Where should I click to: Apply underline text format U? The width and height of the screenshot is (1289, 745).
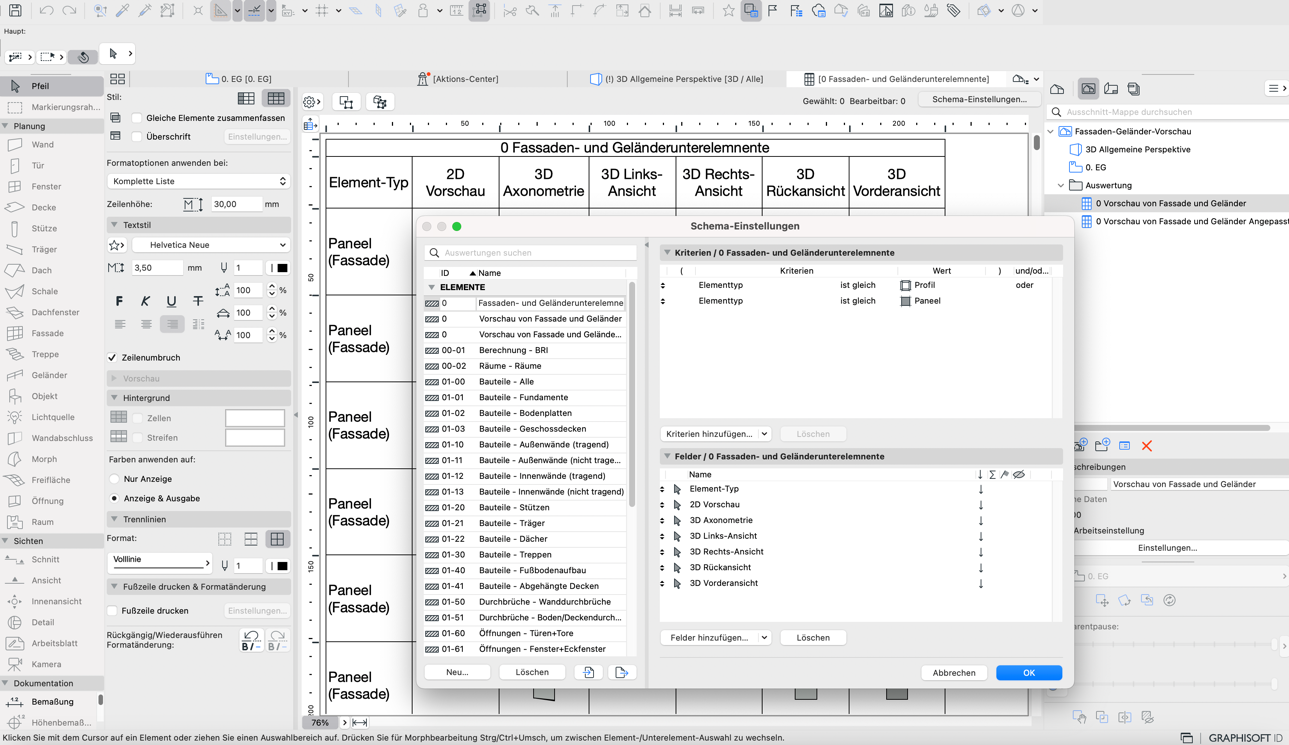[171, 301]
